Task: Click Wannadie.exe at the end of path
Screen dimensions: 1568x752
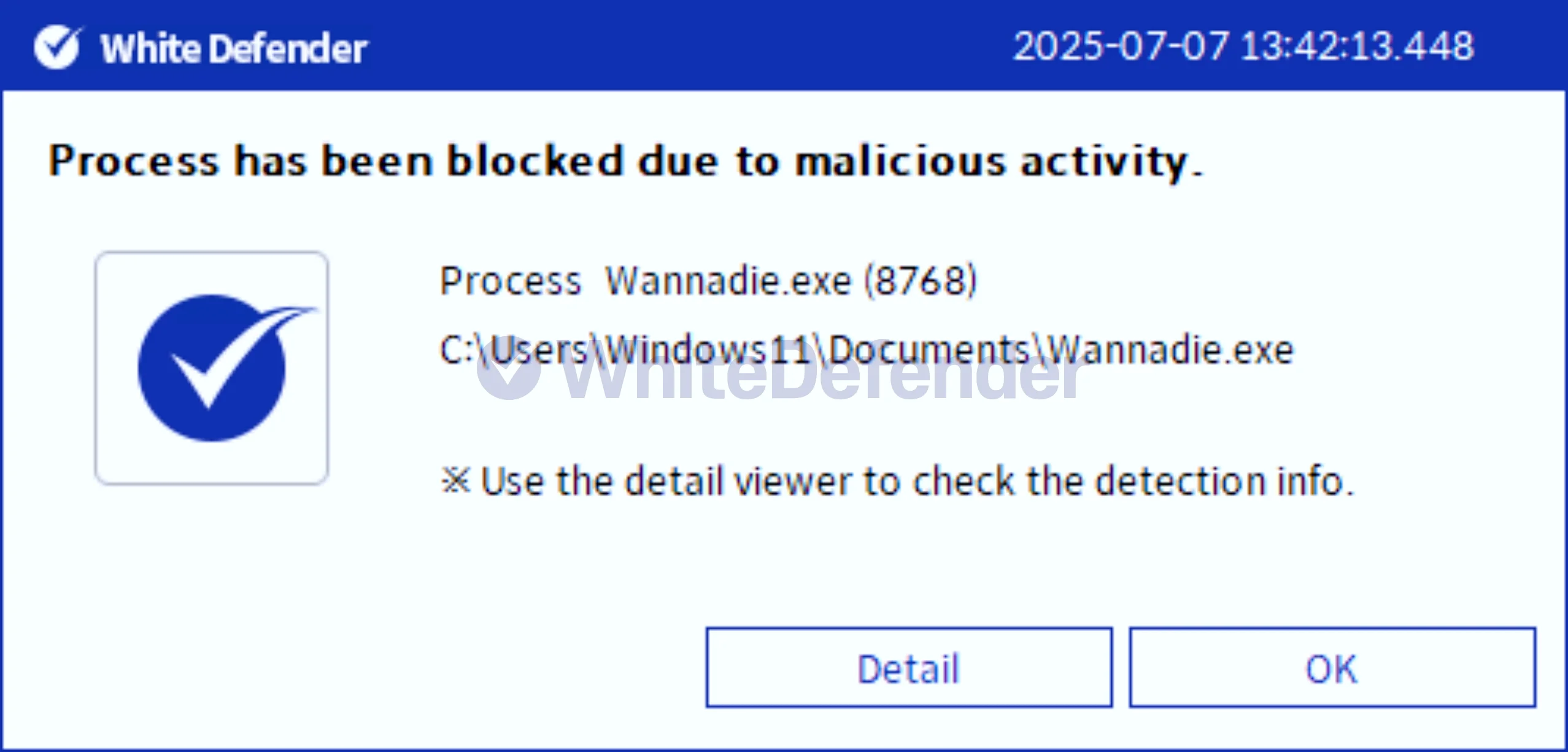Action: pyautogui.click(x=1170, y=350)
